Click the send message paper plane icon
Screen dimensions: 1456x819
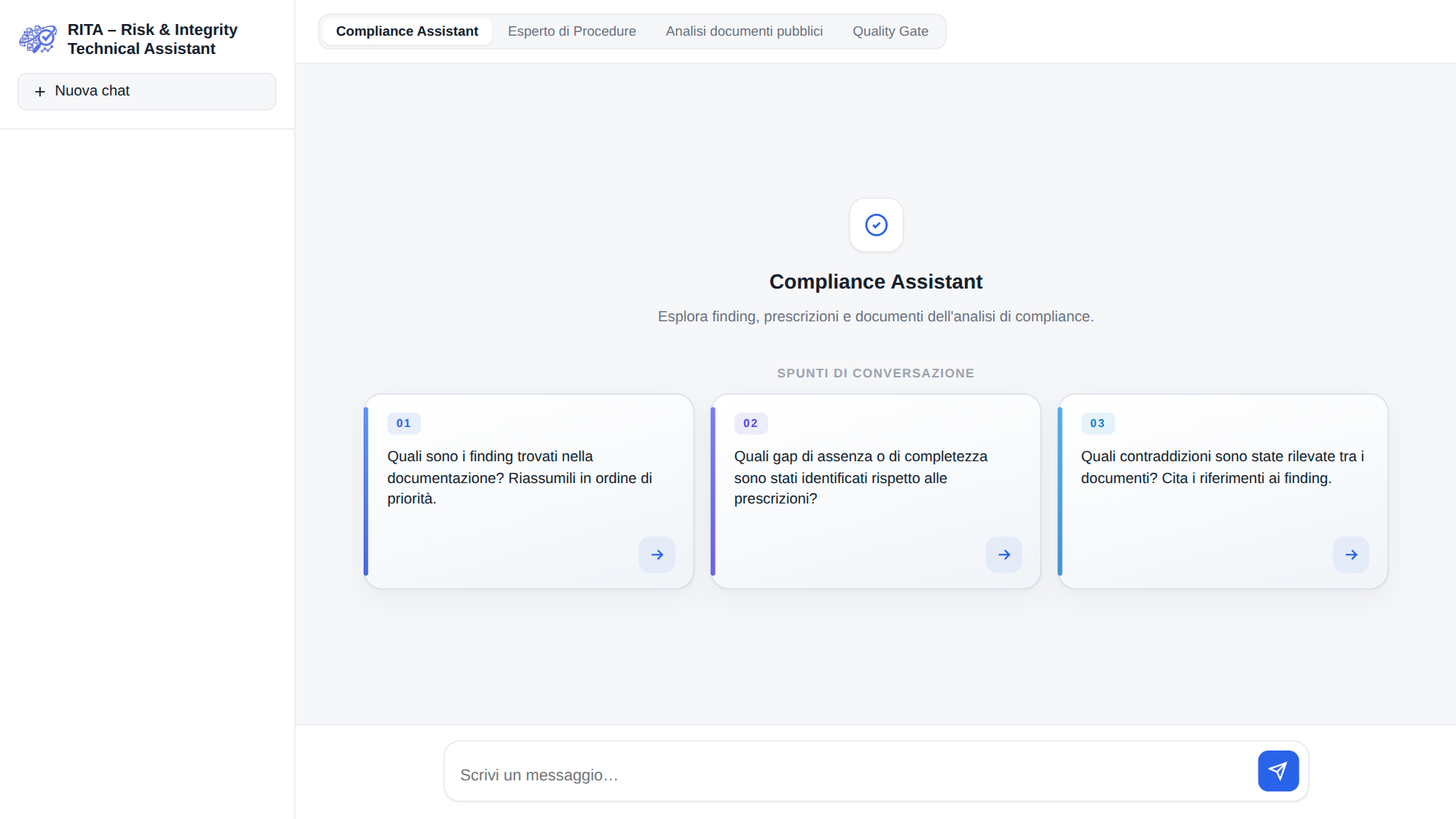[1277, 771]
